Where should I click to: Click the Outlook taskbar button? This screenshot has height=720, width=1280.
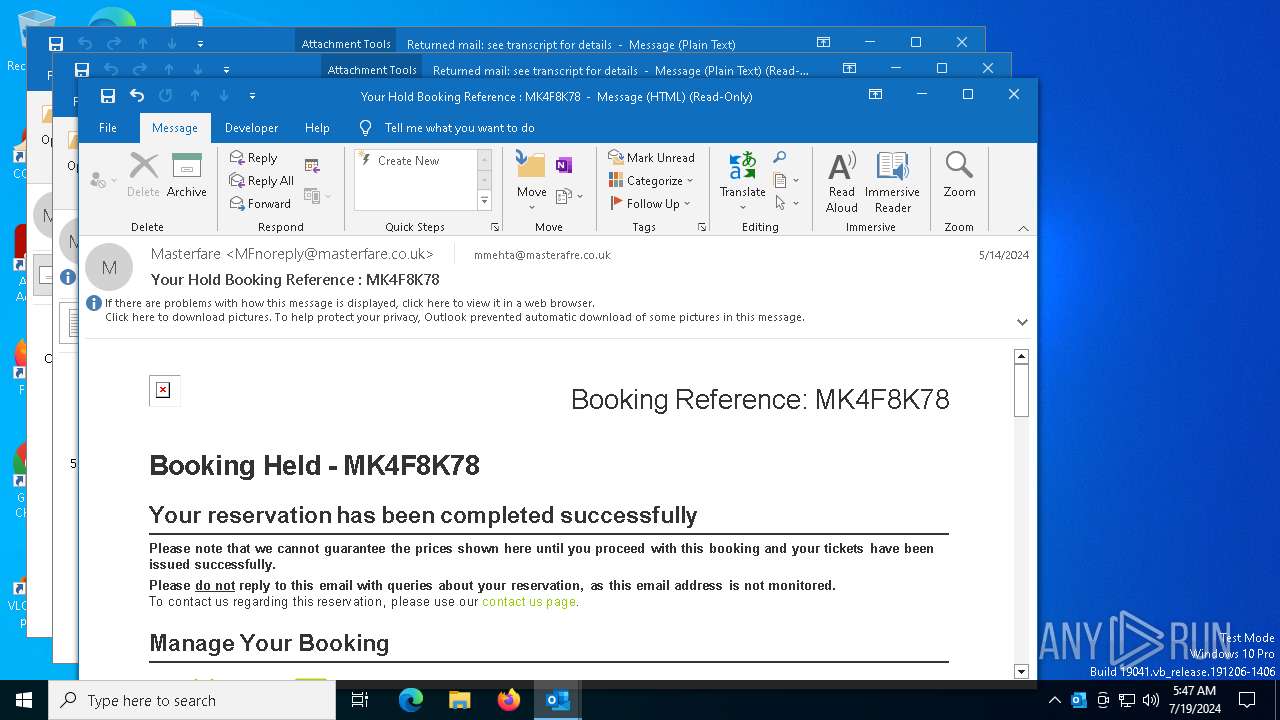557,700
